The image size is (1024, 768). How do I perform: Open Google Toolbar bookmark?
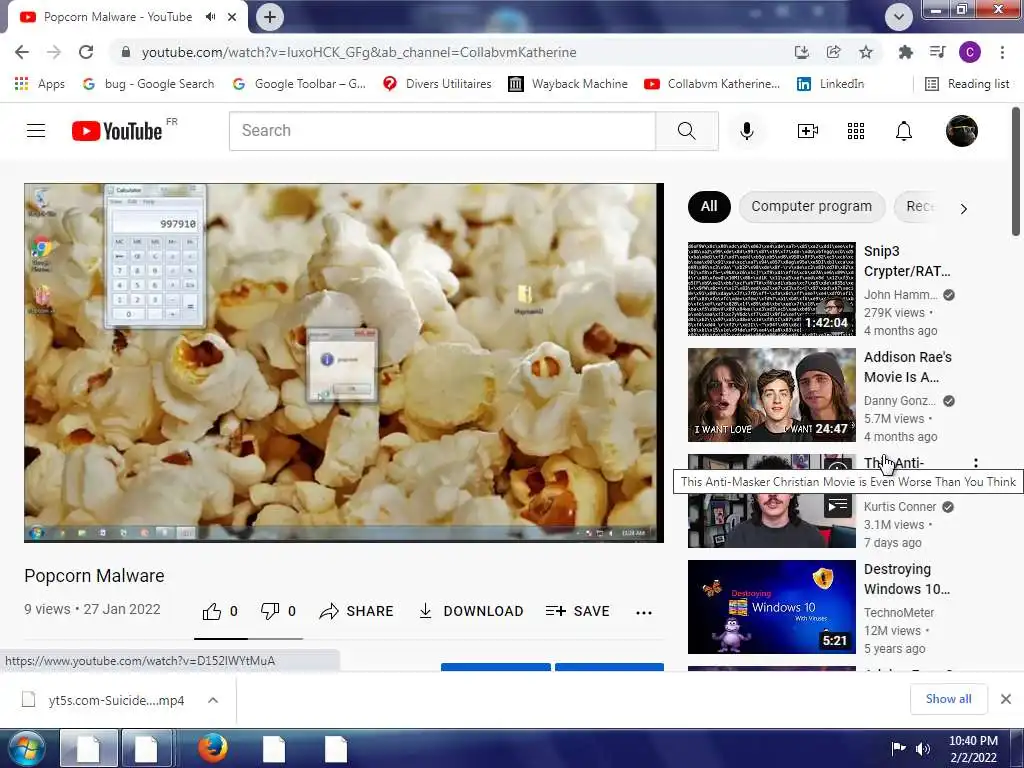(299, 84)
